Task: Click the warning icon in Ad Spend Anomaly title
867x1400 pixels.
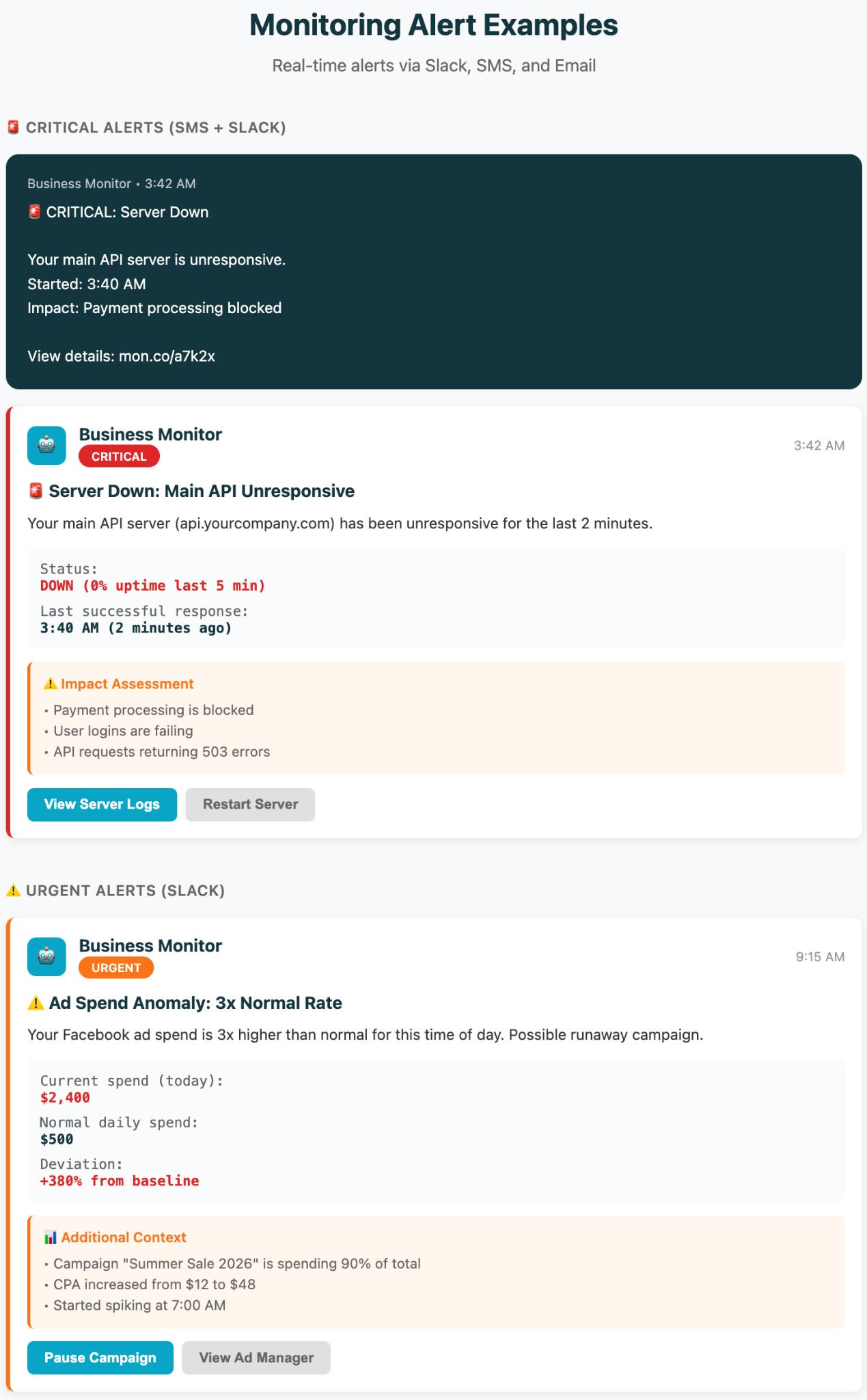Action: [x=34, y=1002]
